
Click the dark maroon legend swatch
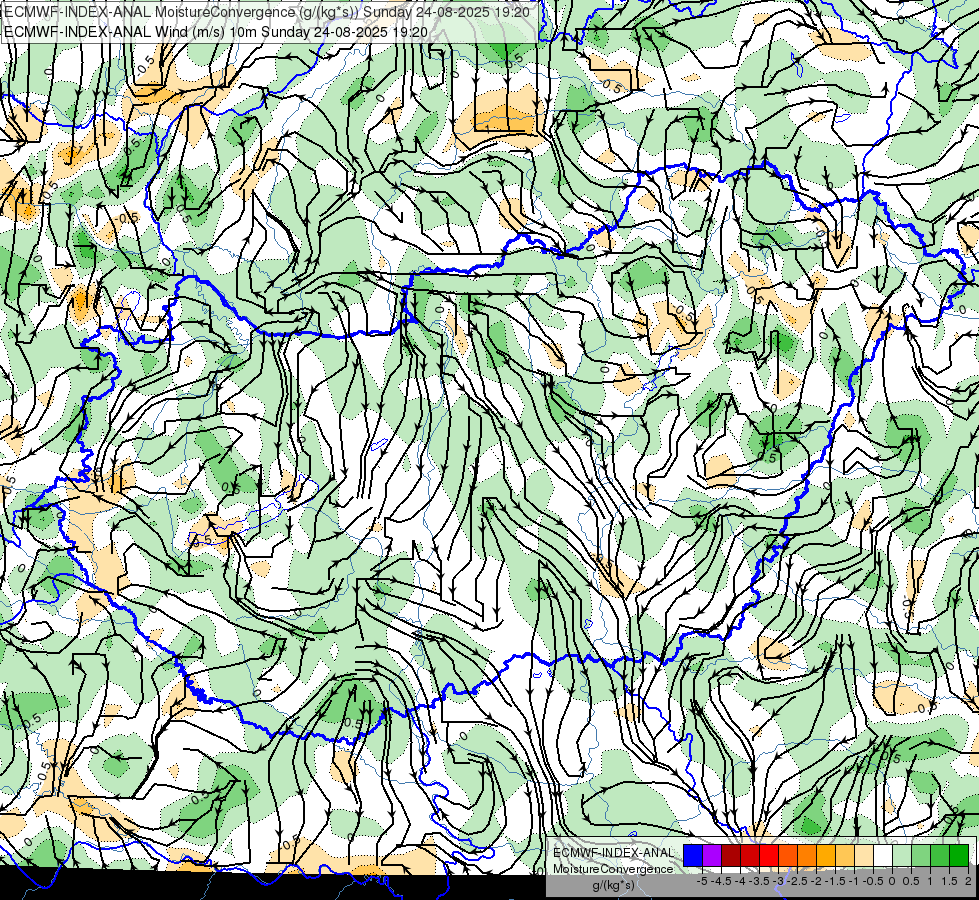tap(731, 855)
